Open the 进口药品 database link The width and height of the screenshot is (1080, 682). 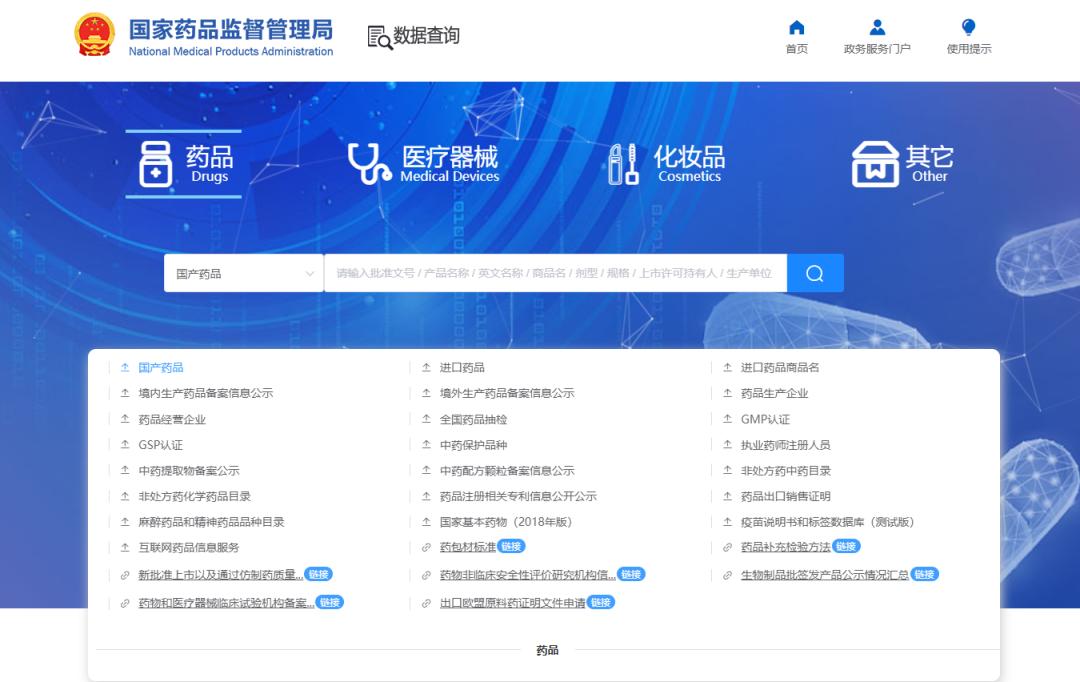(x=462, y=368)
